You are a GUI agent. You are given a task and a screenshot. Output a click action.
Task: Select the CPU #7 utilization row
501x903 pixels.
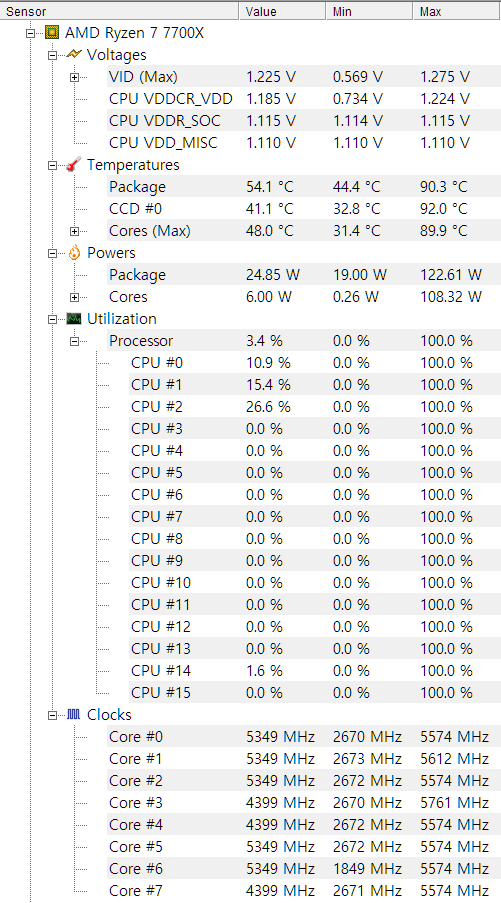[314, 517]
